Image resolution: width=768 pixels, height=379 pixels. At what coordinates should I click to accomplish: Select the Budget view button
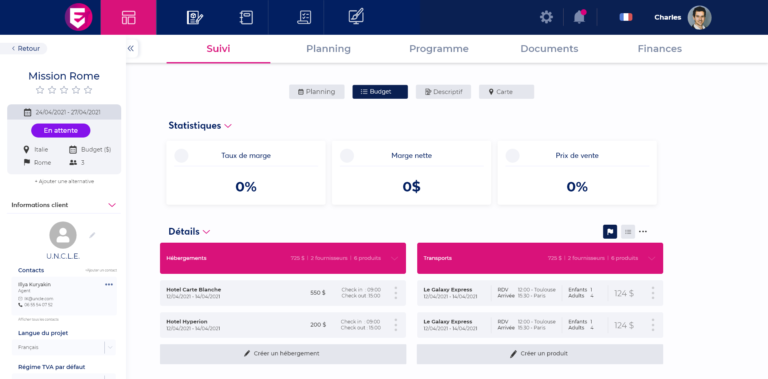pos(380,92)
